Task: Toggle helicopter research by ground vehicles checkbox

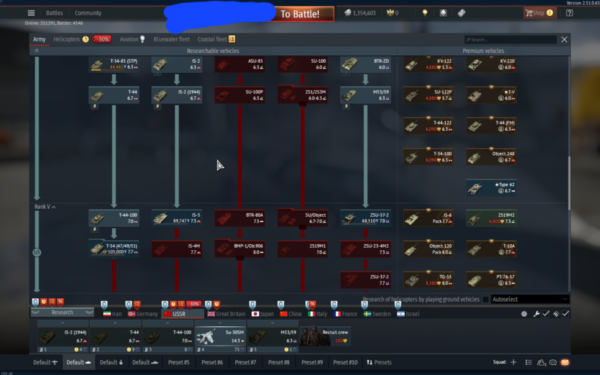Action: click(x=486, y=299)
